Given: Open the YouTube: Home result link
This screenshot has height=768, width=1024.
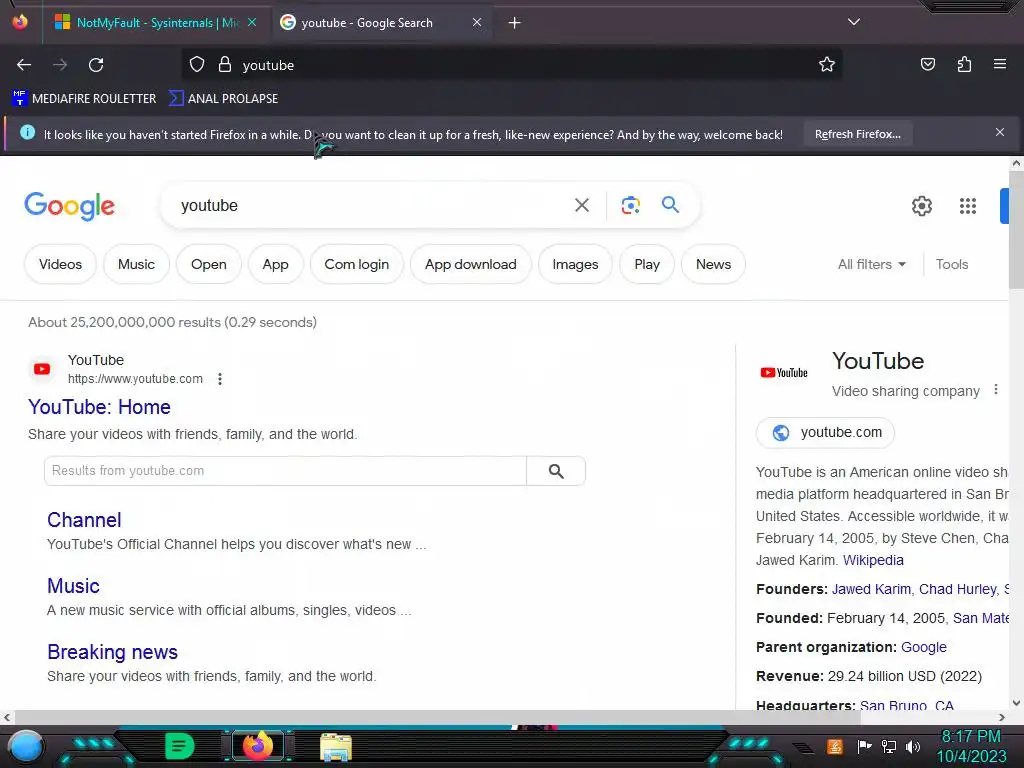Looking at the screenshot, I should (99, 407).
